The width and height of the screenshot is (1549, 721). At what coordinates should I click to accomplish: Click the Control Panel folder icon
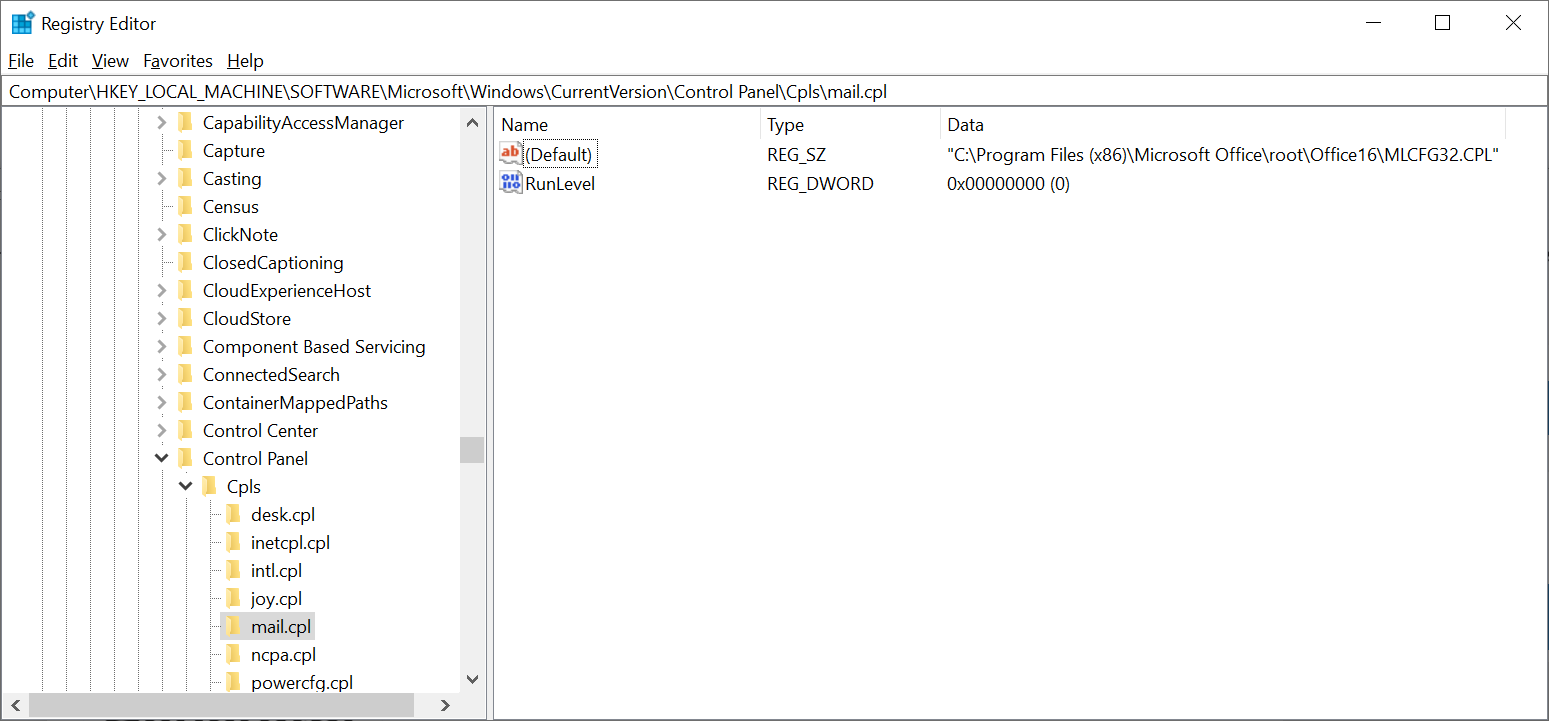tap(185, 459)
